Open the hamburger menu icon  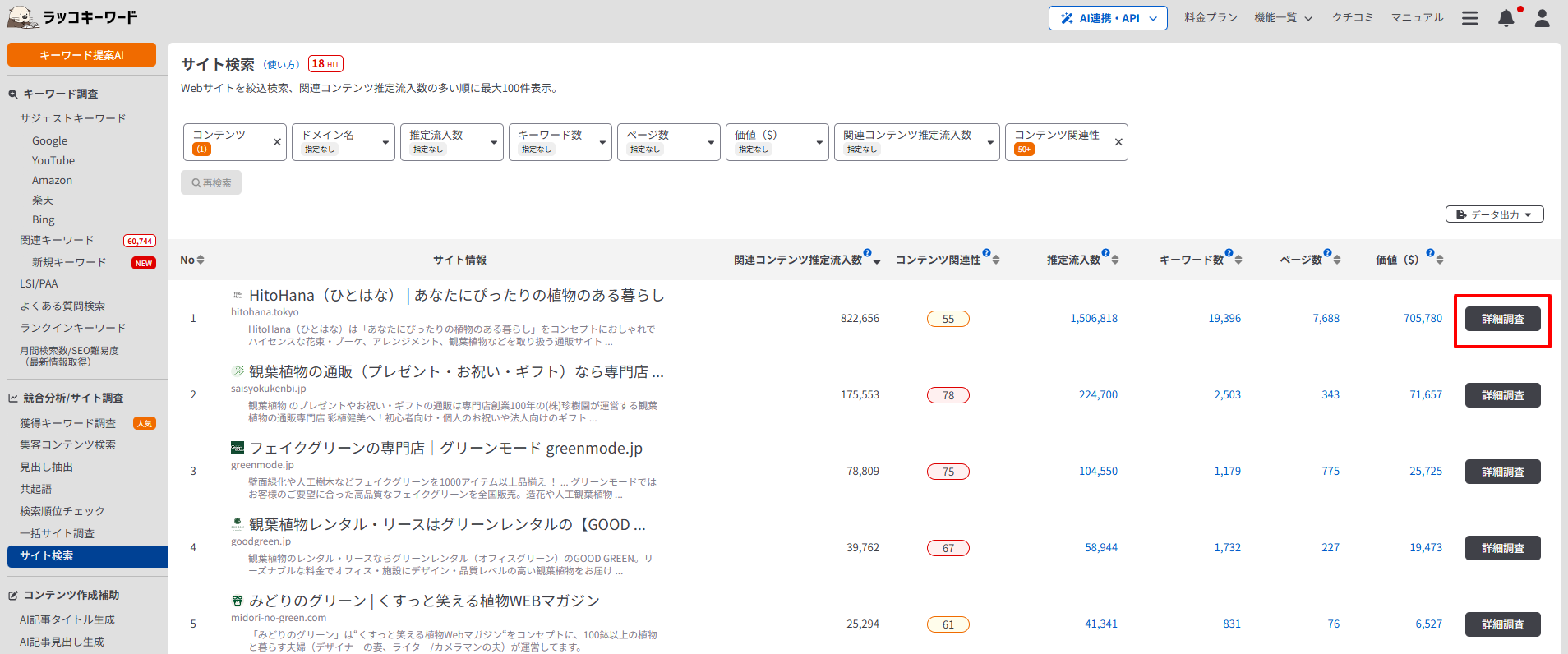[x=1469, y=18]
